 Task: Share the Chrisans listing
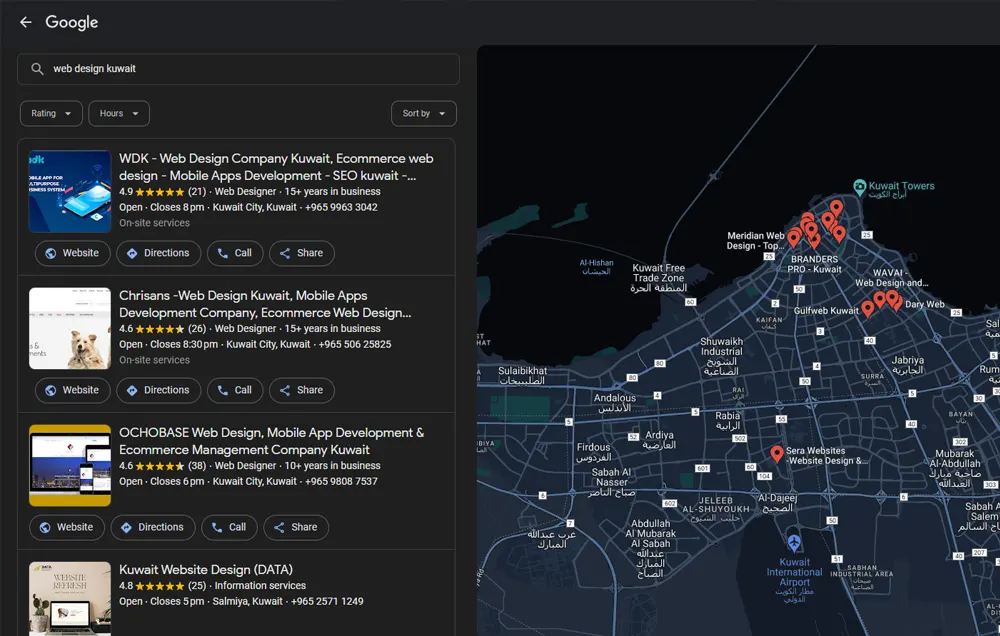click(302, 390)
